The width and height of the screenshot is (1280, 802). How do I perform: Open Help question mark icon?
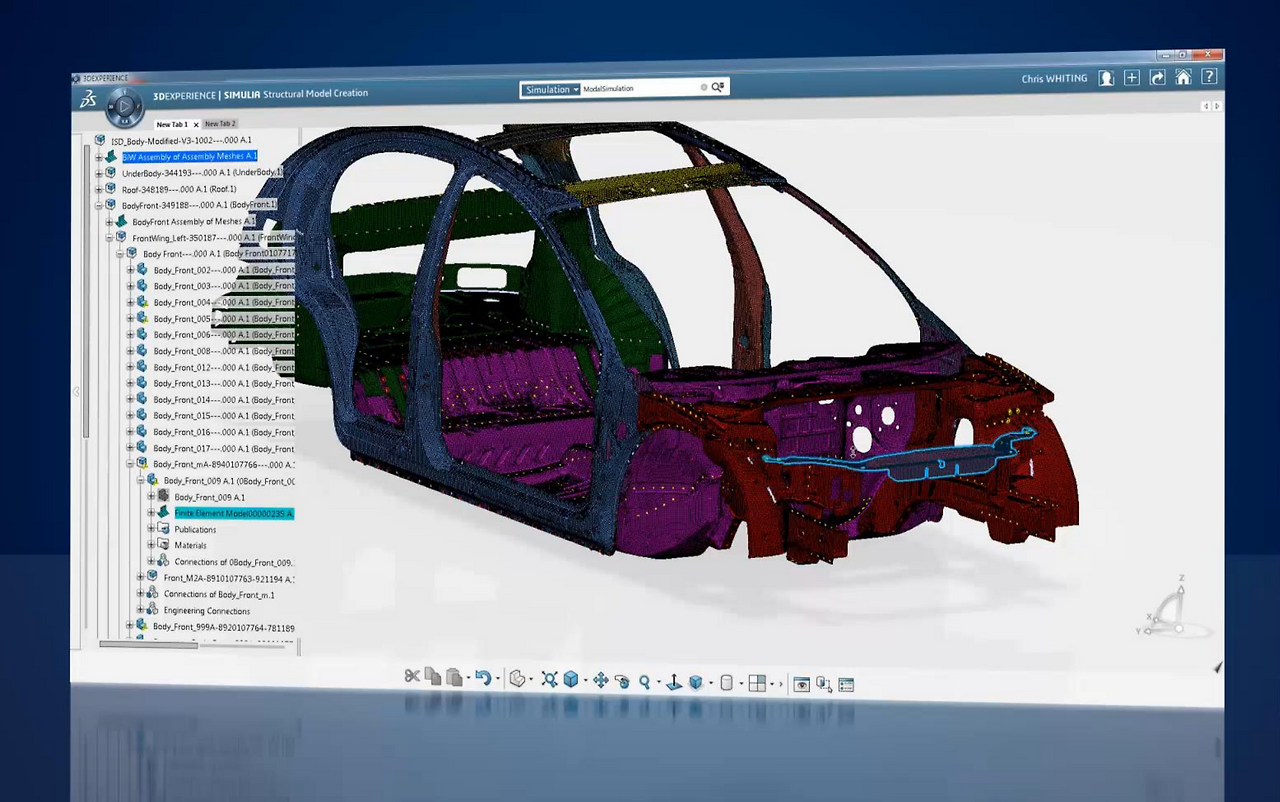click(x=1209, y=76)
